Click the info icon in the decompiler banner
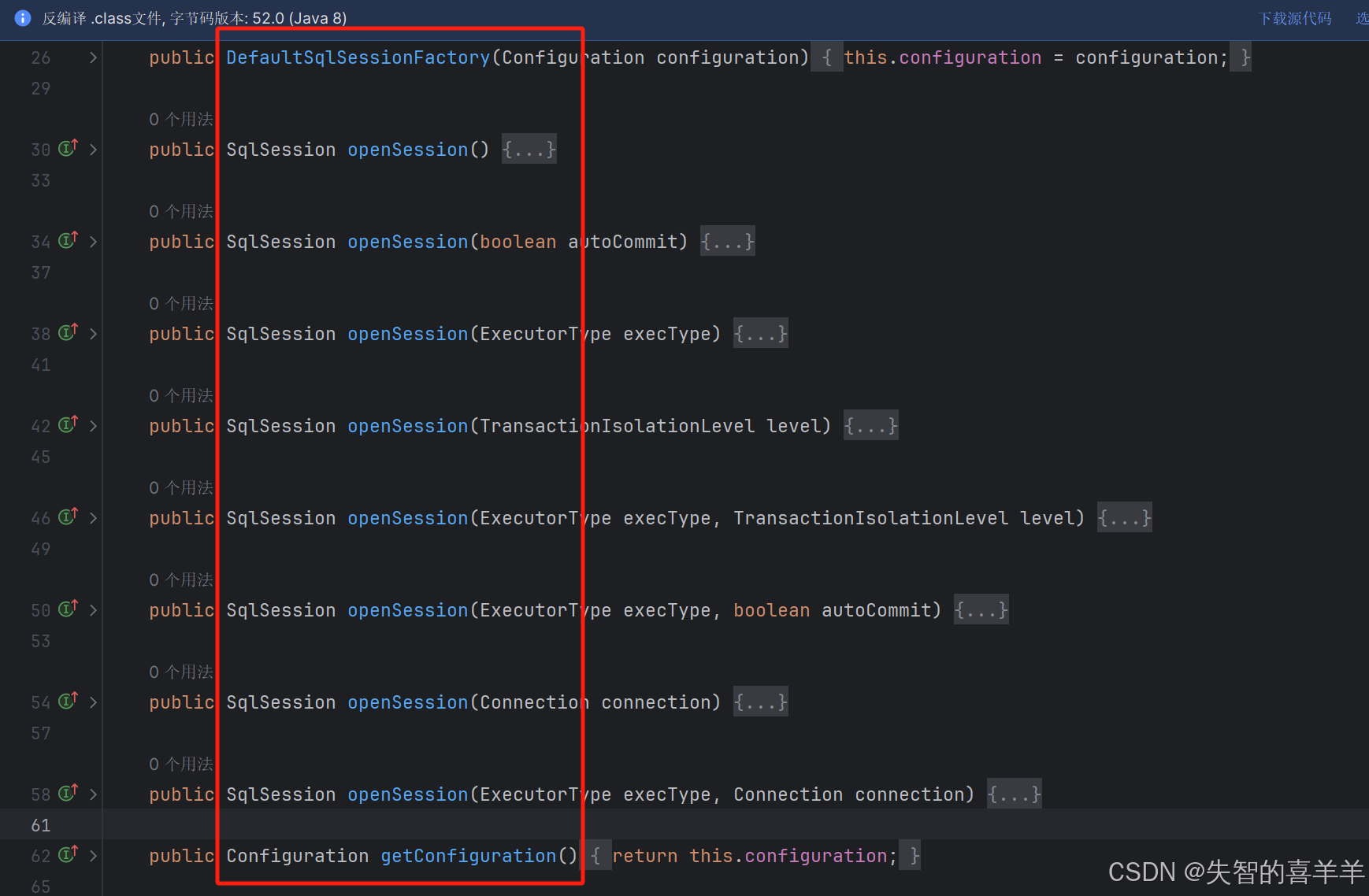 tap(22, 17)
